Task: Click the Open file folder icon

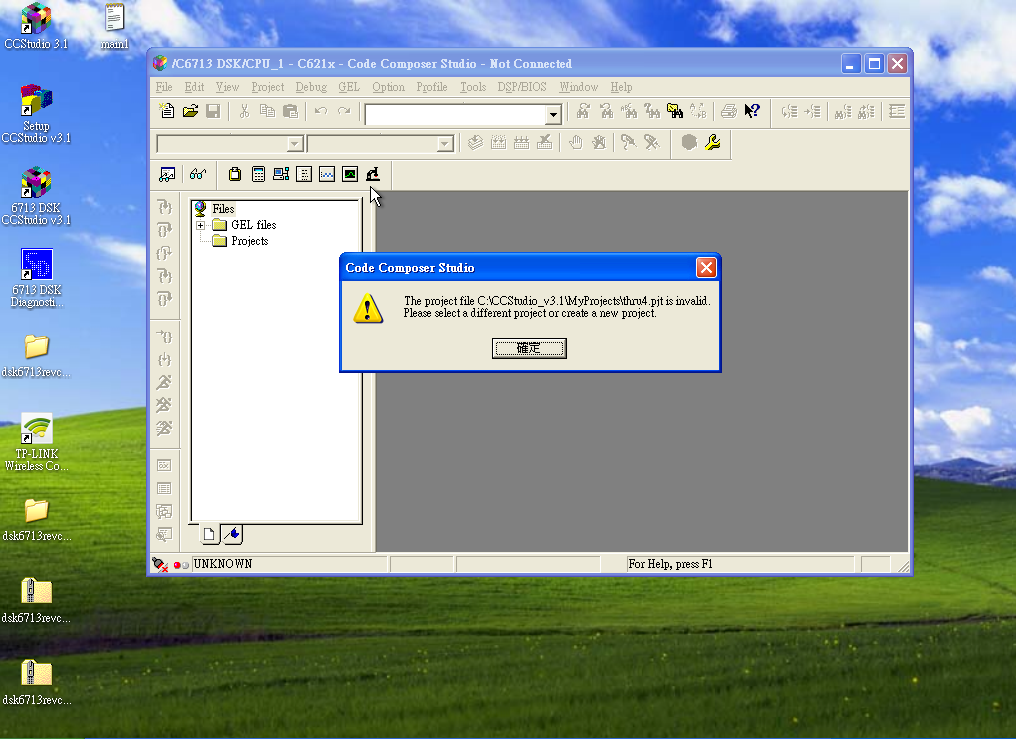Action: (x=190, y=111)
